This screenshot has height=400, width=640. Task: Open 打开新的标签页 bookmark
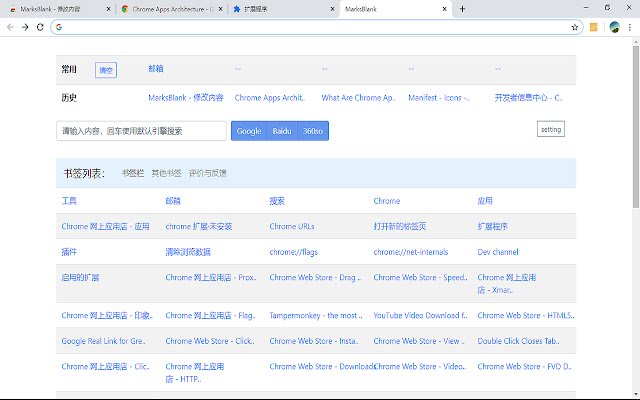(x=400, y=227)
